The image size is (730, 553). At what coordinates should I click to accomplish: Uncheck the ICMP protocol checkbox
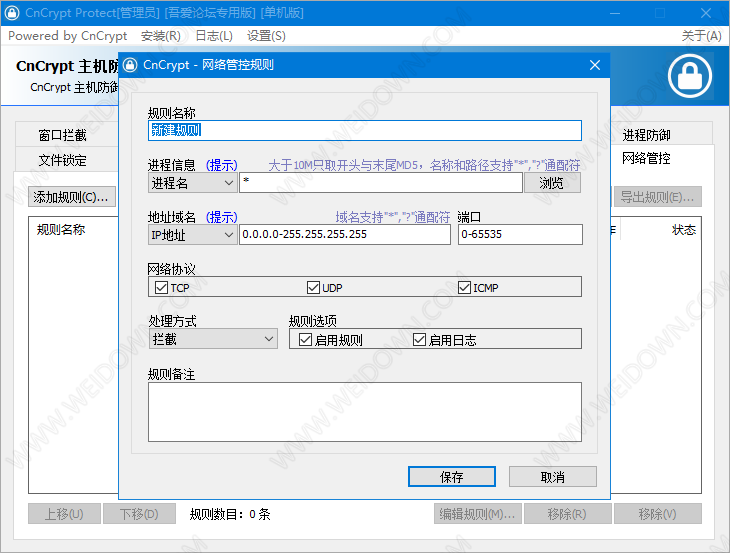point(464,287)
